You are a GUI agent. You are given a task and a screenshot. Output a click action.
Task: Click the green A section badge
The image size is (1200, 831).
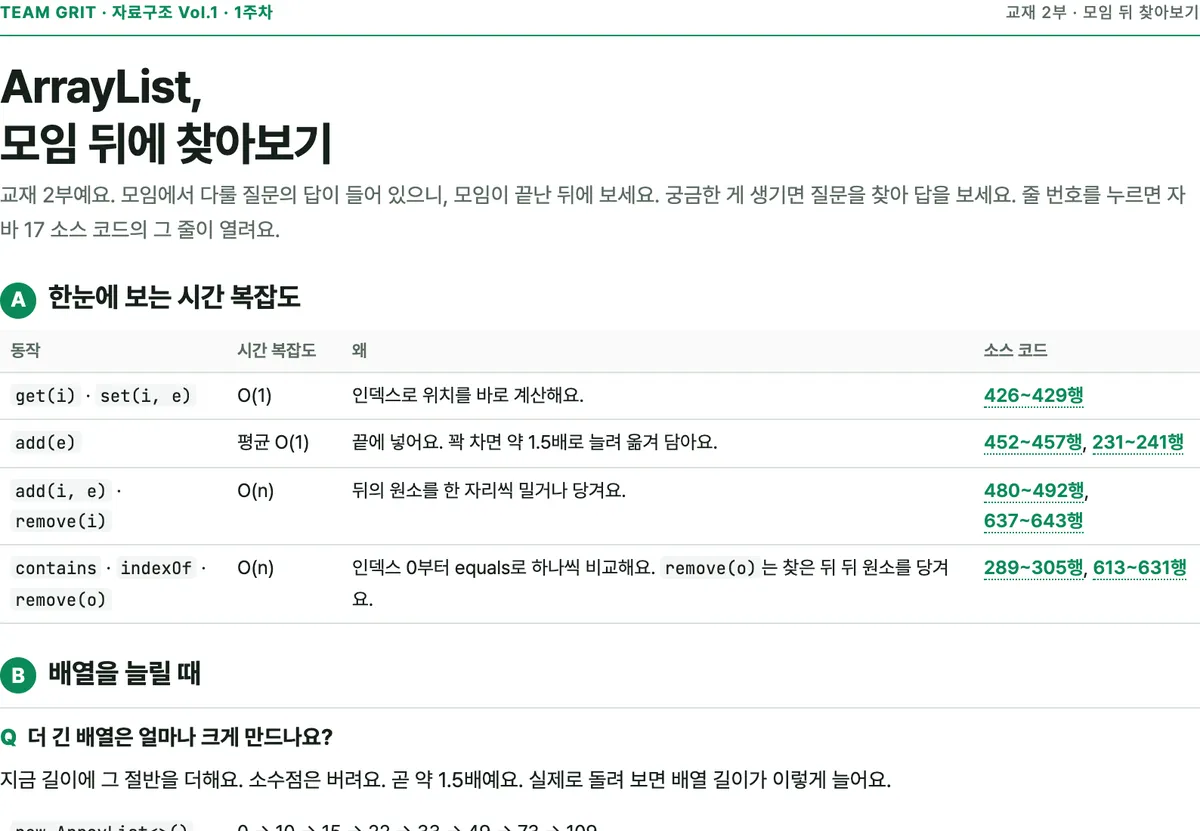(x=17, y=298)
